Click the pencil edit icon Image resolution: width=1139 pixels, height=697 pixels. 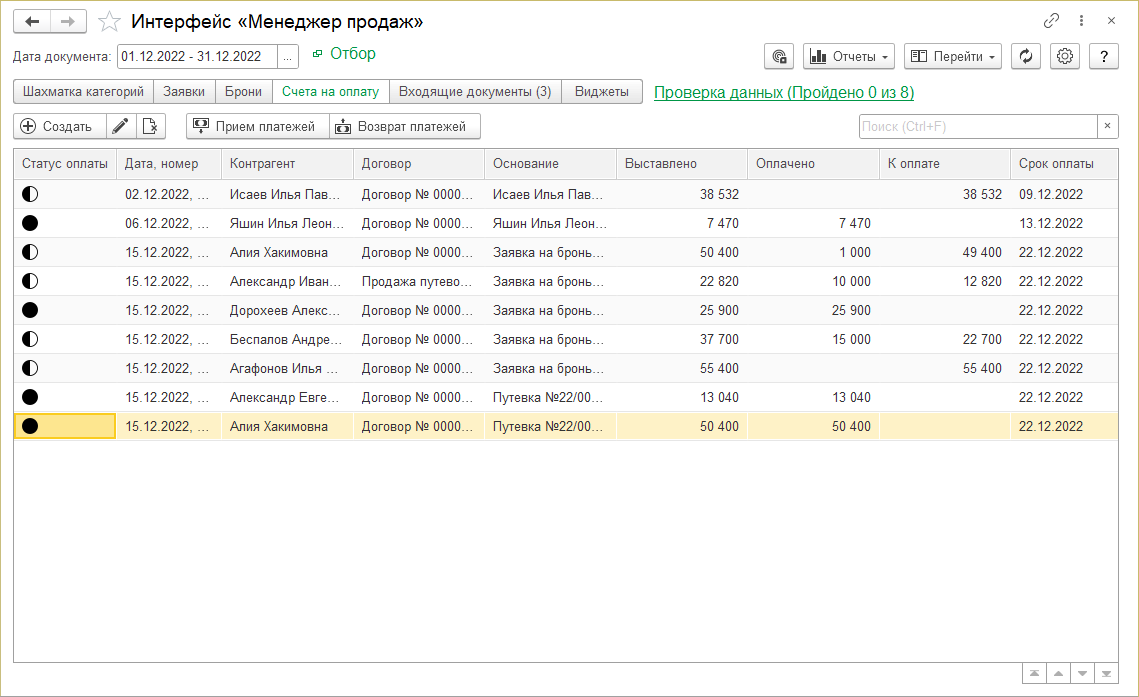(x=121, y=126)
